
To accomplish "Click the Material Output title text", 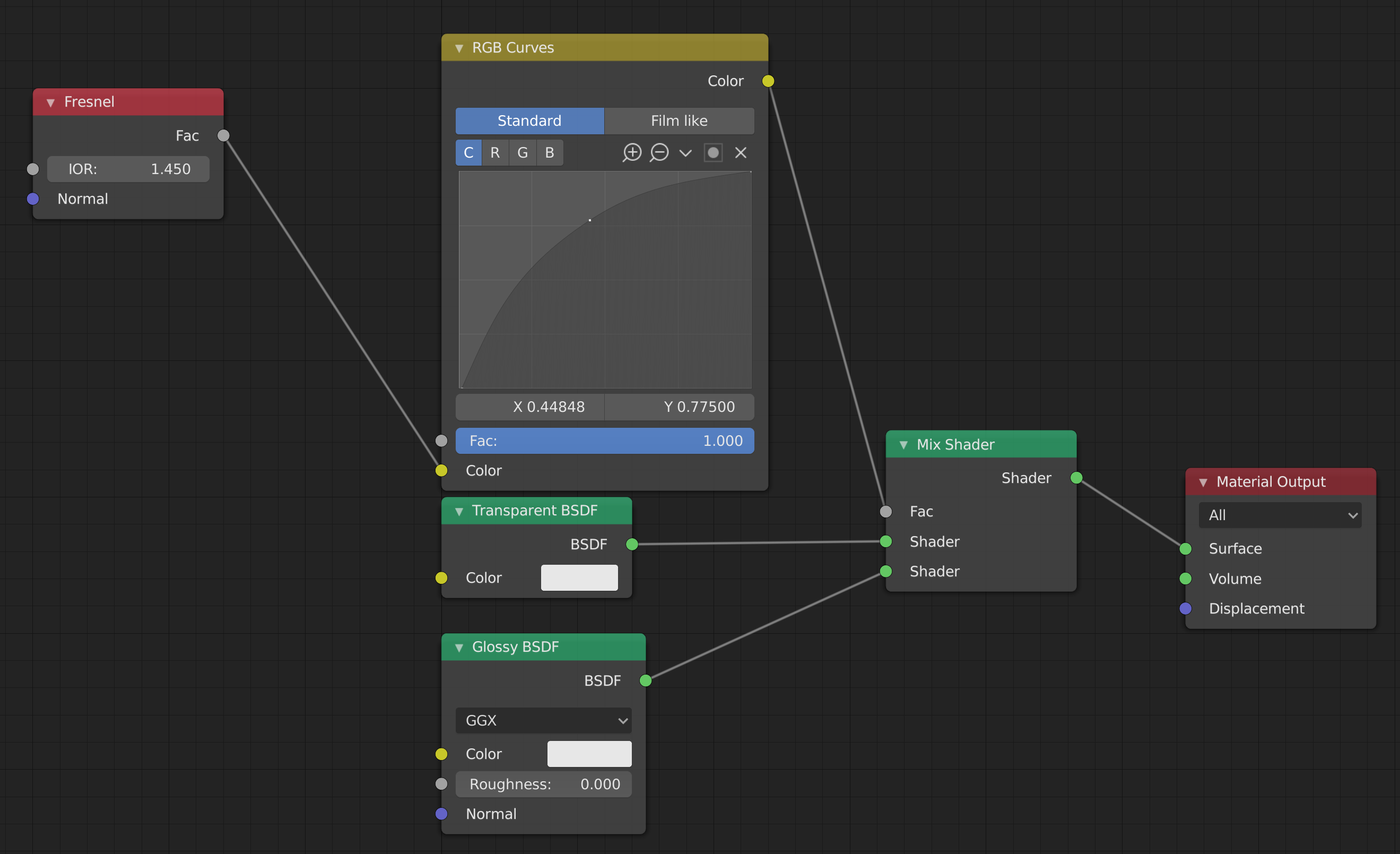I will 1271,482.
